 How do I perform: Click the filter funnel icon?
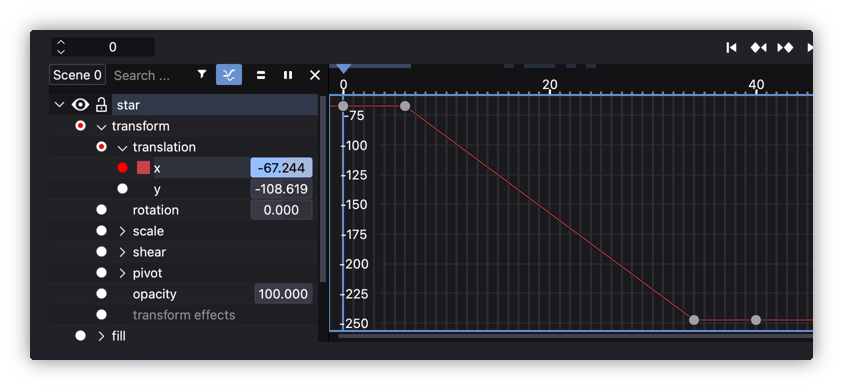tap(202, 75)
